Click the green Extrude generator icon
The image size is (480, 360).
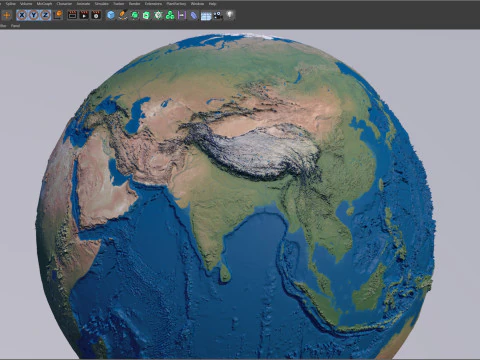(x=146, y=15)
